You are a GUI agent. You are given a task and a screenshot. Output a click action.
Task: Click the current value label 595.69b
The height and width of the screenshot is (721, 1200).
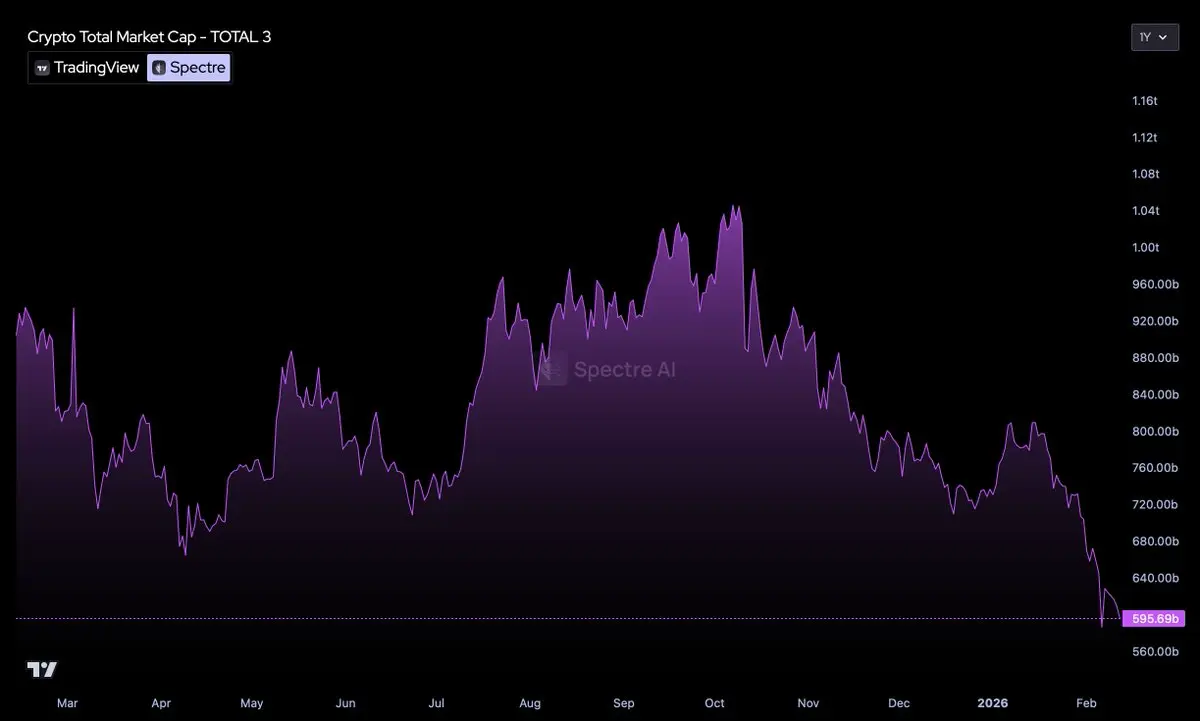coord(1154,619)
